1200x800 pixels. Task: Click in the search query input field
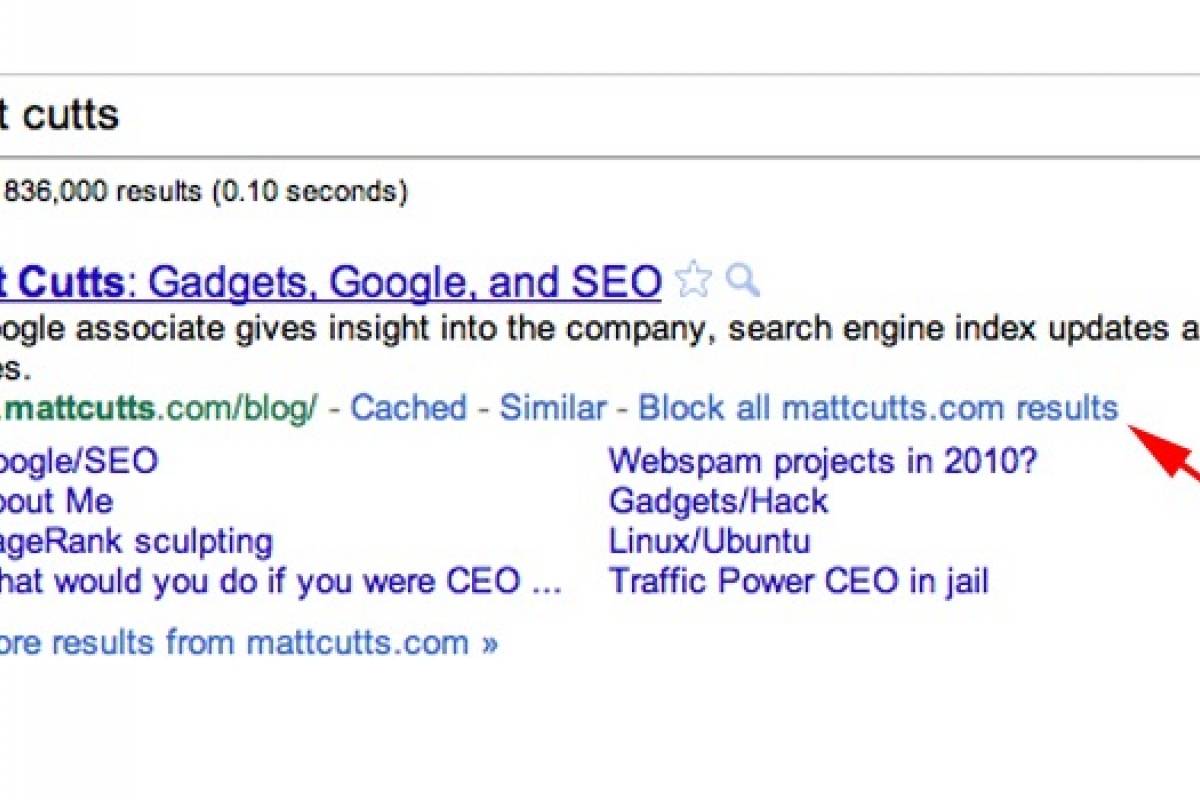click(x=600, y=115)
